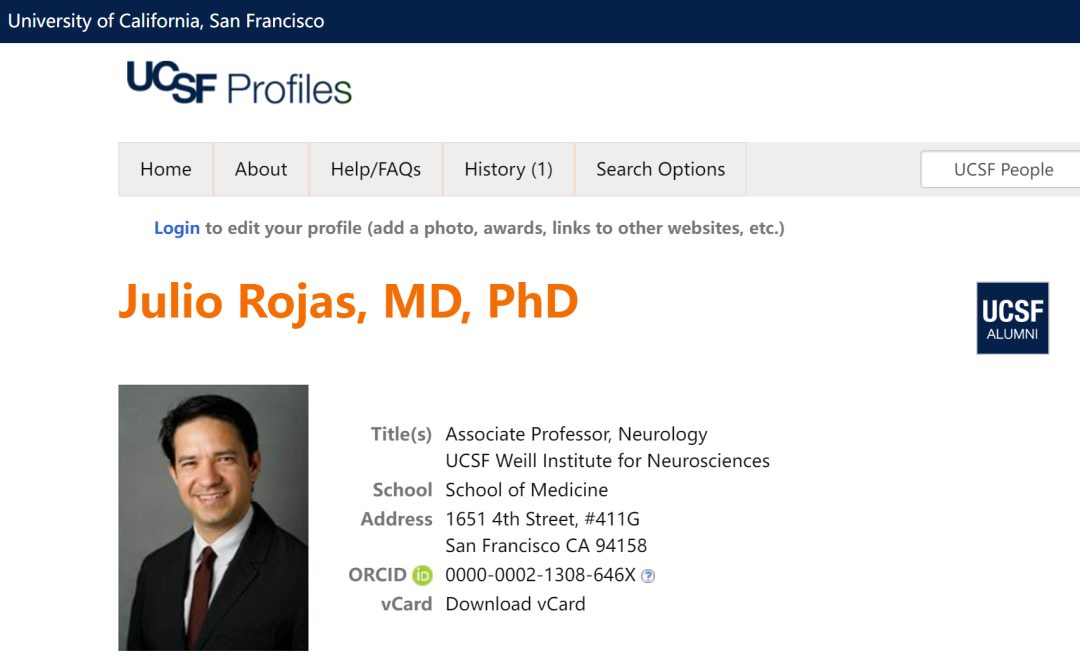Open Help/FAQs in navigation bar

(x=376, y=169)
